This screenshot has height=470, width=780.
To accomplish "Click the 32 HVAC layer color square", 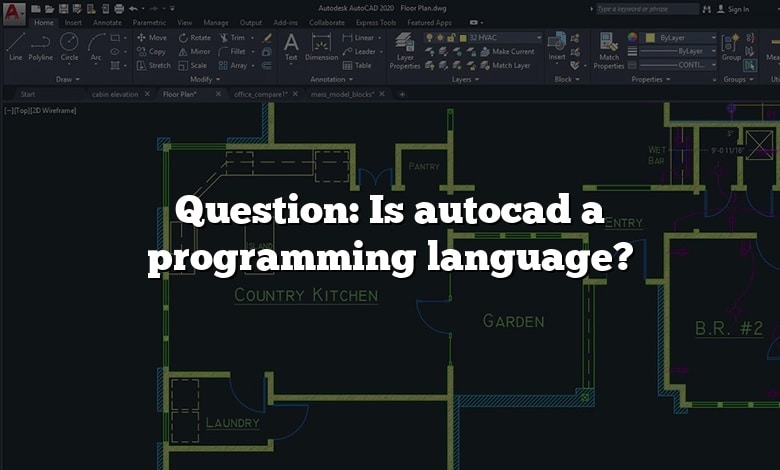I will [x=463, y=37].
